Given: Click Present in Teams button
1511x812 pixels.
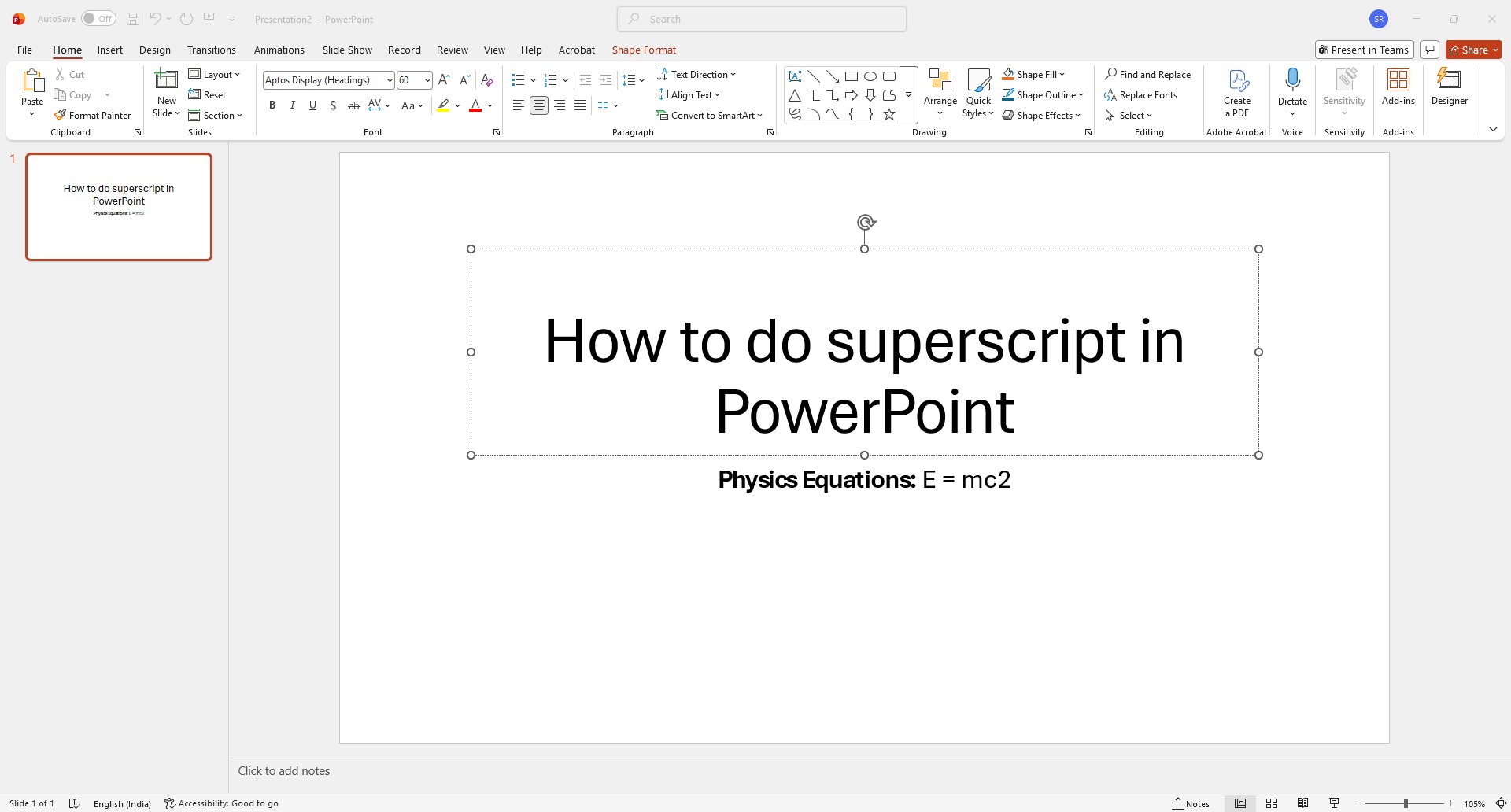Looking at the screenshot, I should [x=1365, y=50].
